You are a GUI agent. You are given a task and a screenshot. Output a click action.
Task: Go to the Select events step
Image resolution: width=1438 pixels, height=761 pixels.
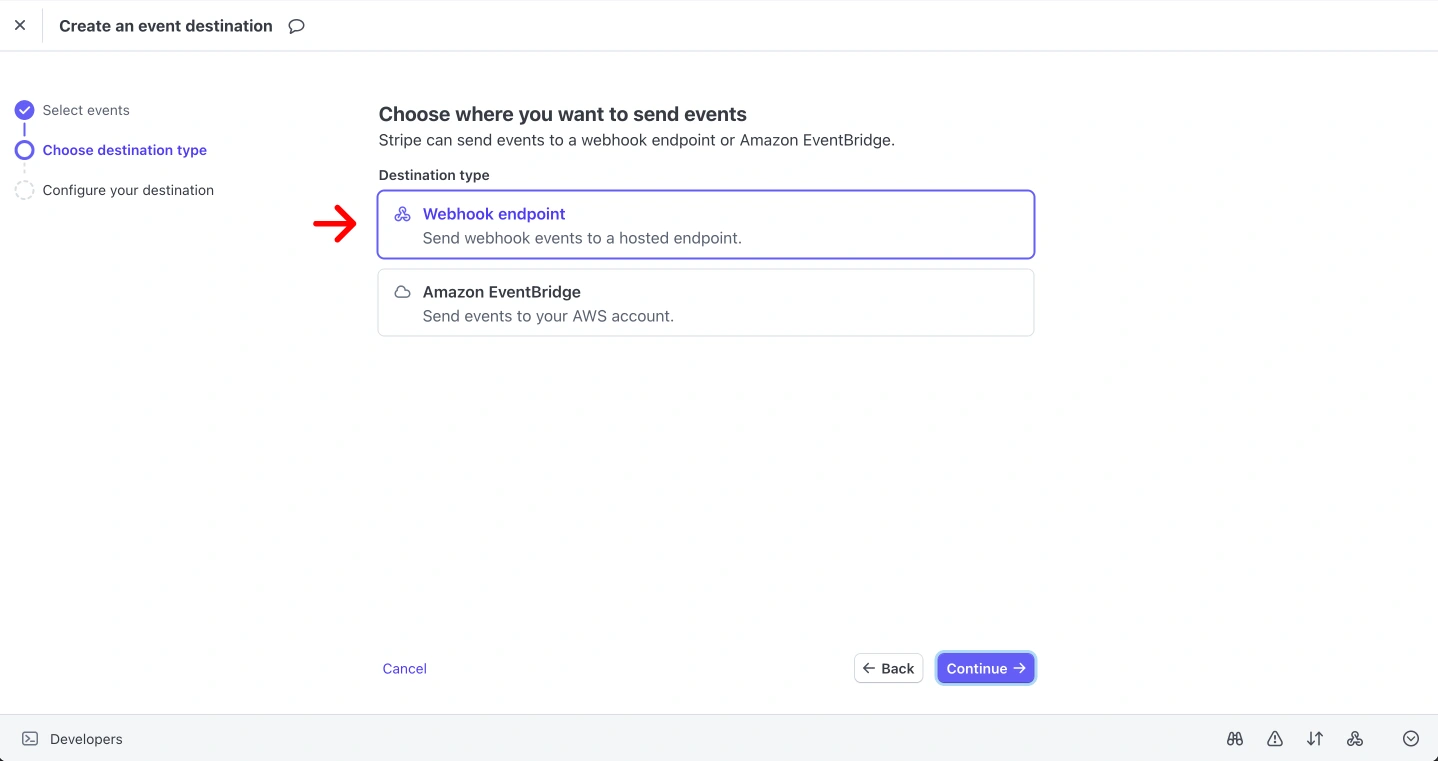click(x=86, y=110)
